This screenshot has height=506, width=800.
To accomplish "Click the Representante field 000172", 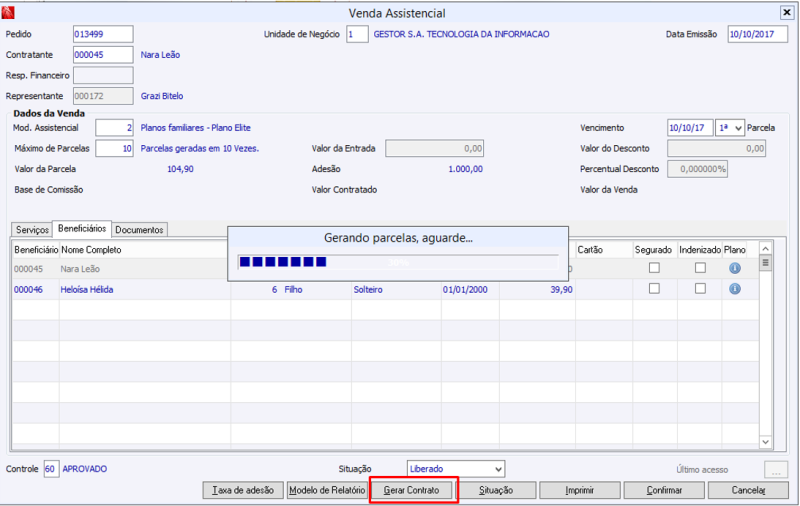I will pos(103,95).
